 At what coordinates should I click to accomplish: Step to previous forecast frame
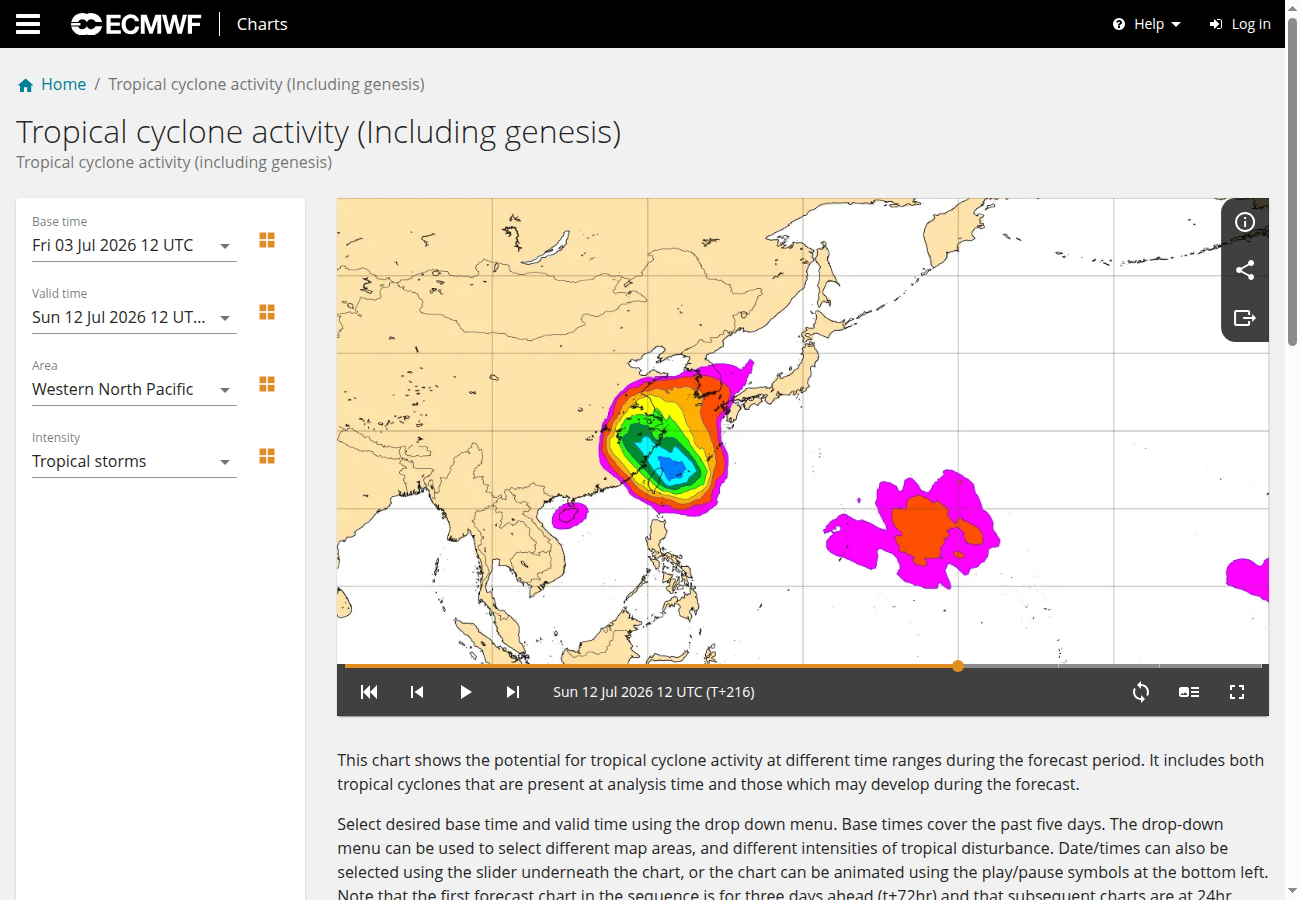pyautogui.click(x=417, y=692)
